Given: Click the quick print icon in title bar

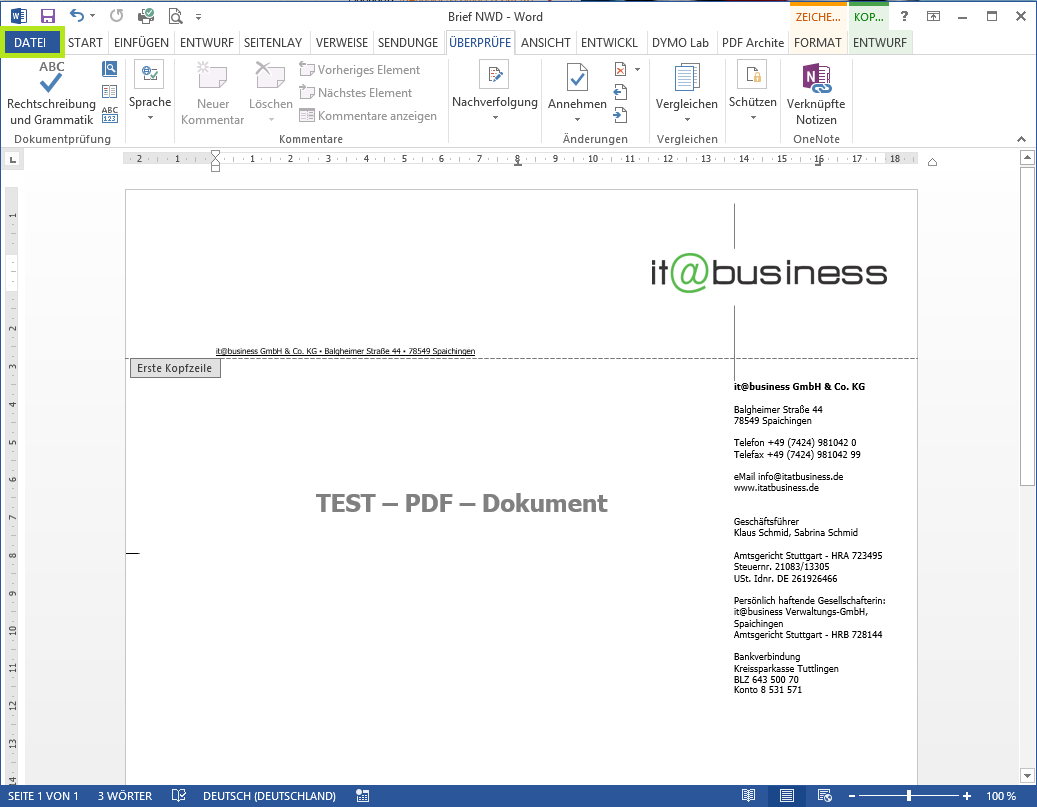Looking at the screenshot, I should click(x=145, y=17).
